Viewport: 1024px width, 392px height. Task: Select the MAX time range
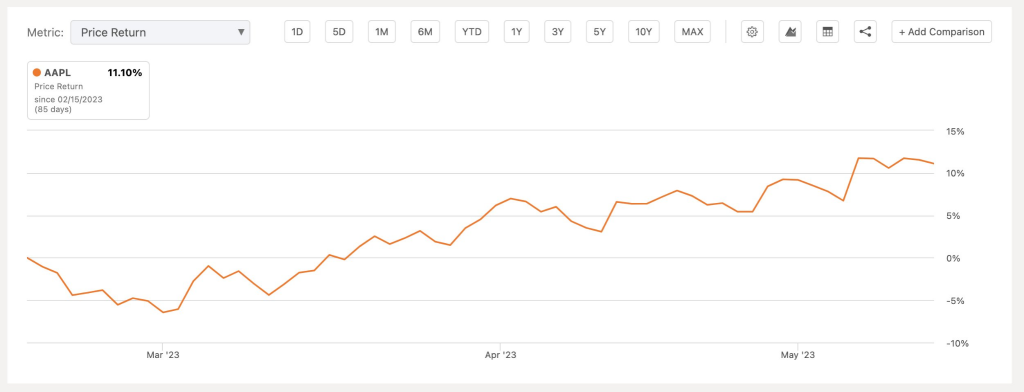click(692, 31)
